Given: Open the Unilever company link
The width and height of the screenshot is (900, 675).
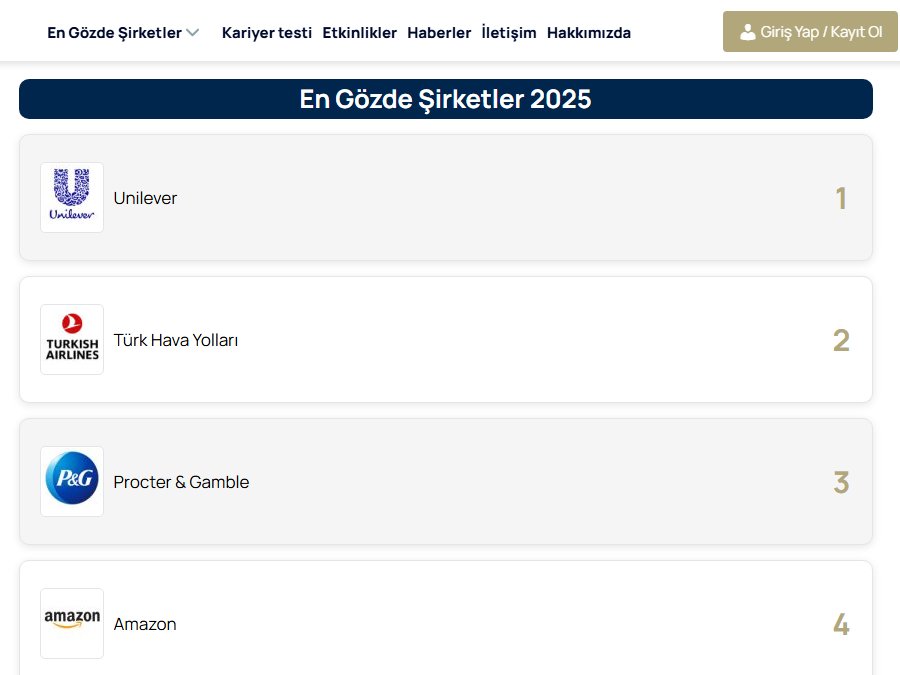Looking at the screenshot, I should [145, 198].
